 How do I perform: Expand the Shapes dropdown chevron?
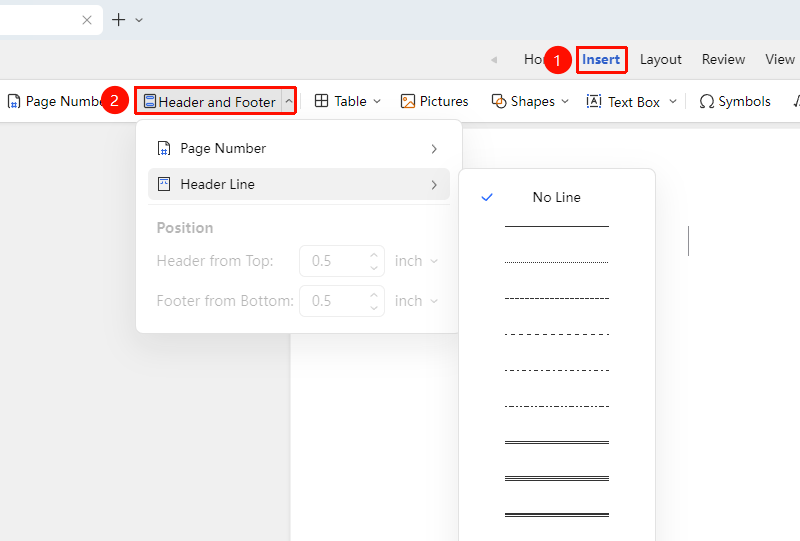point(565,102)
